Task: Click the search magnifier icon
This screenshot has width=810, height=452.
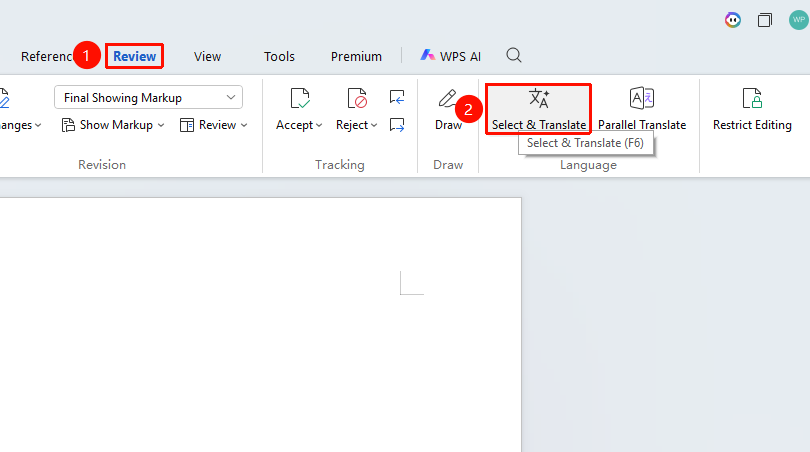Action: [x=513, y=55]
